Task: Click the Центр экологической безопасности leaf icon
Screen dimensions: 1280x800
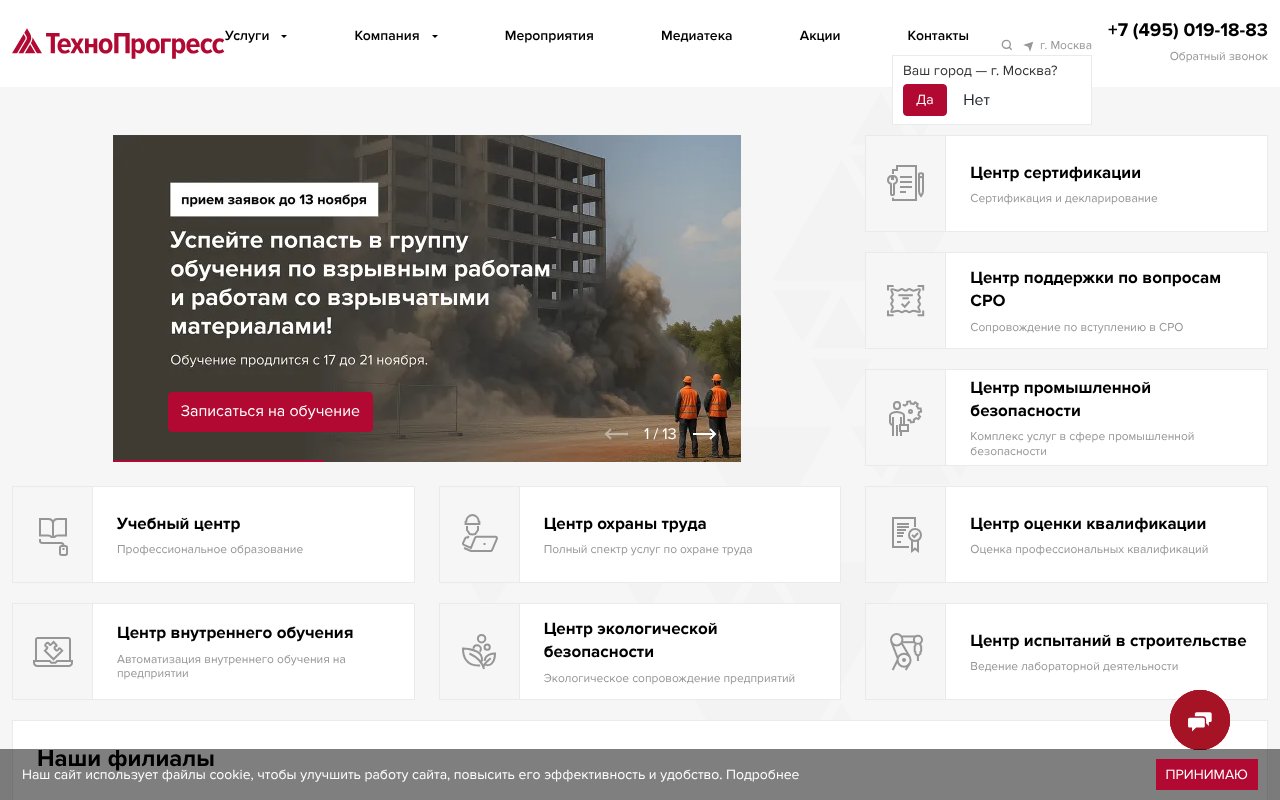Action: 478,651
